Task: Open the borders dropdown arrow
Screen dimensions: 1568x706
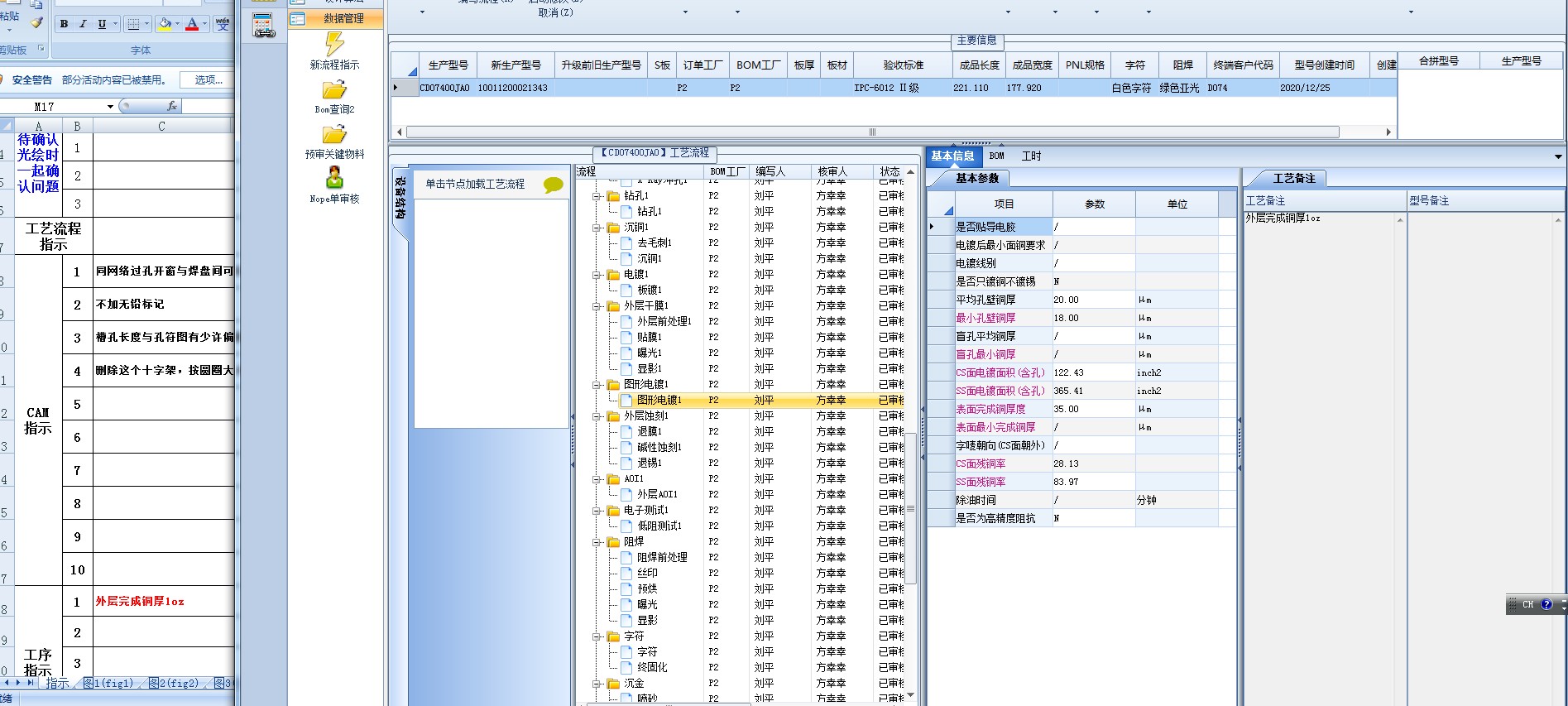Action: tap(147, 24)
